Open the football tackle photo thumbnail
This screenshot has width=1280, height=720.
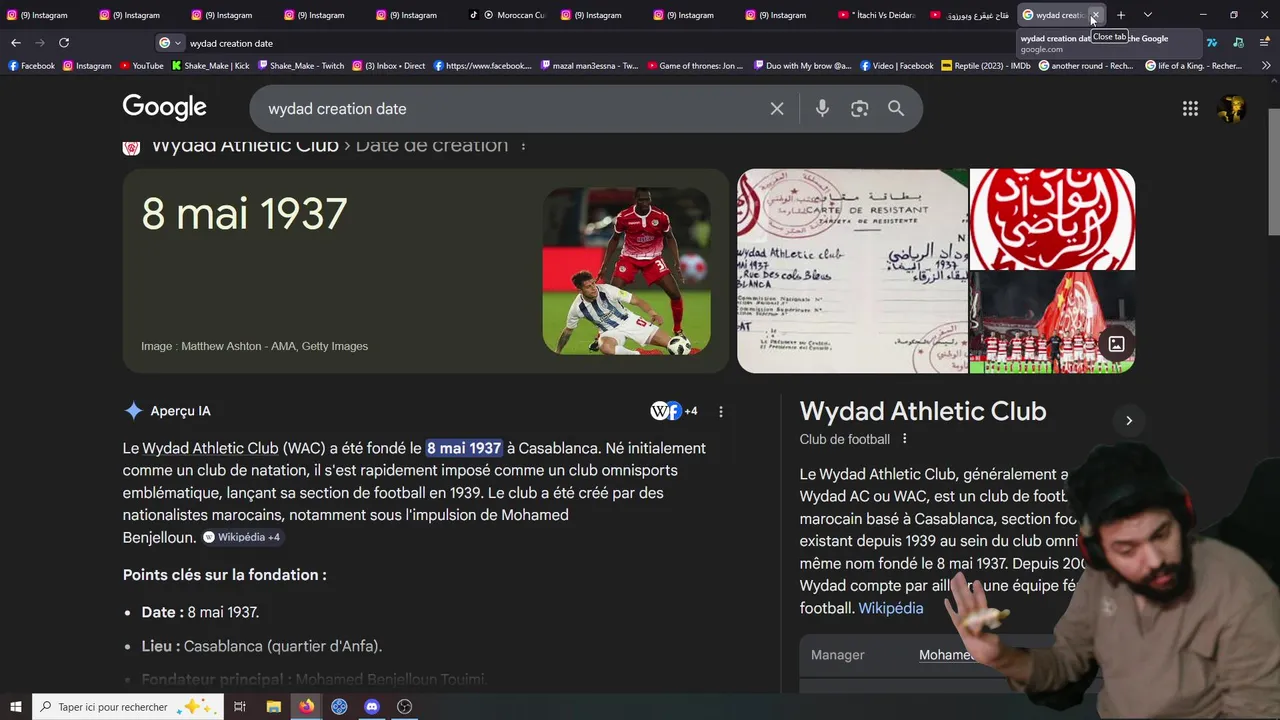tap(626, 271)
